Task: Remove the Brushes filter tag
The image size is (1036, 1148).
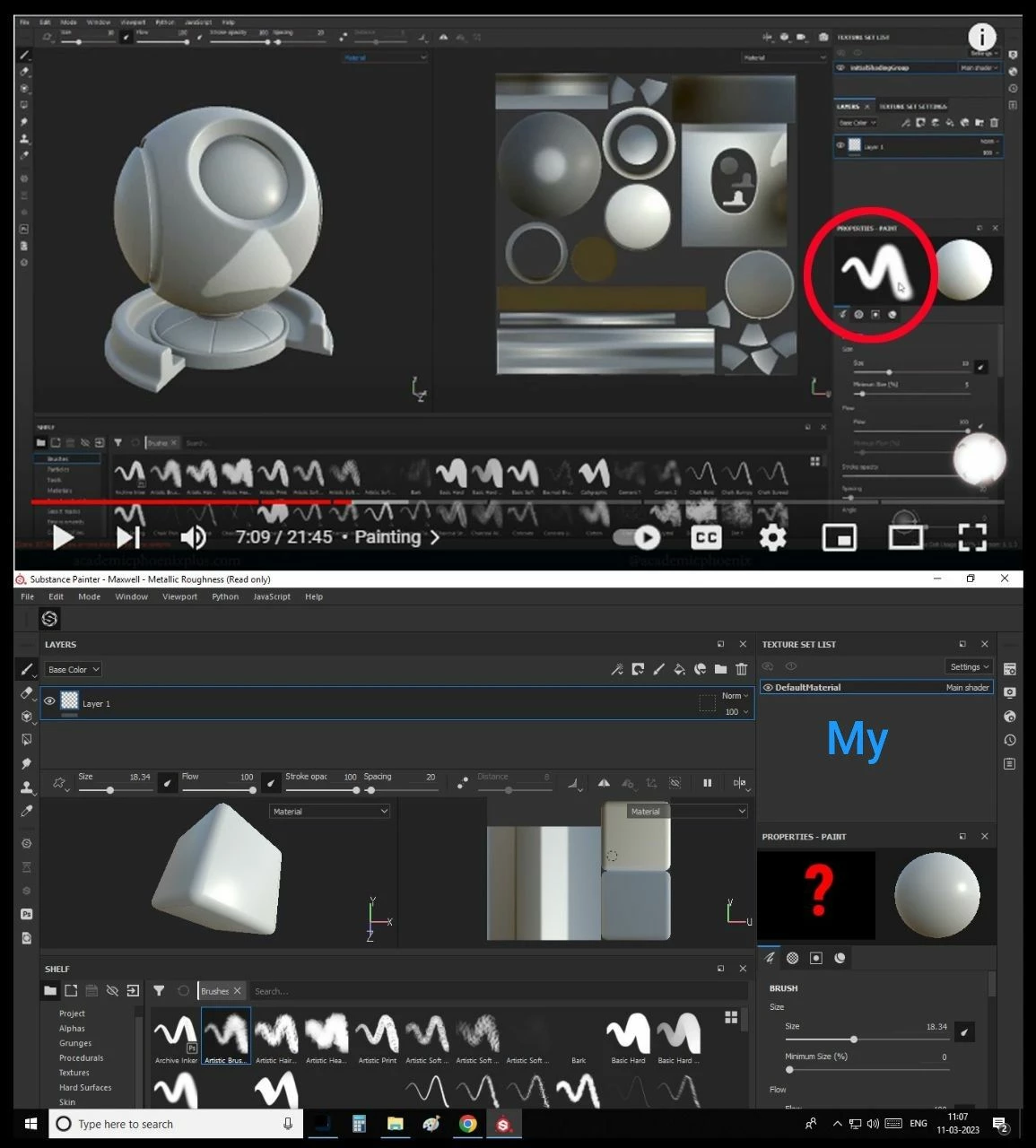Action: (x=237, y=991)
